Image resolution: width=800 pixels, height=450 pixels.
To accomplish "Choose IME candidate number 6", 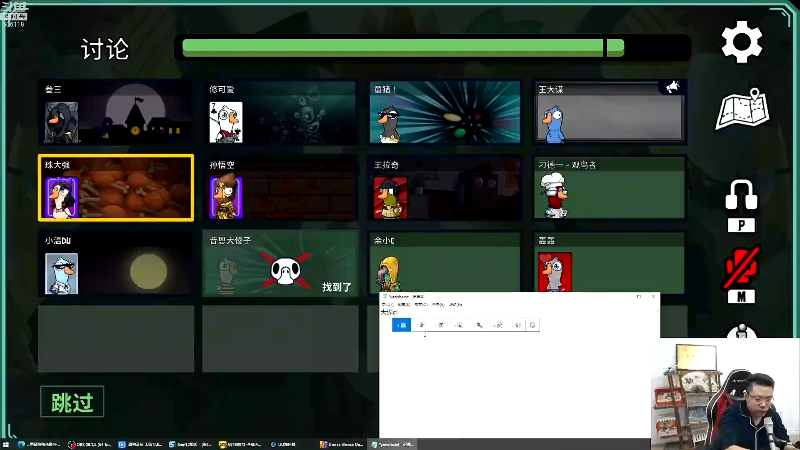I will [x=498, y=325].
